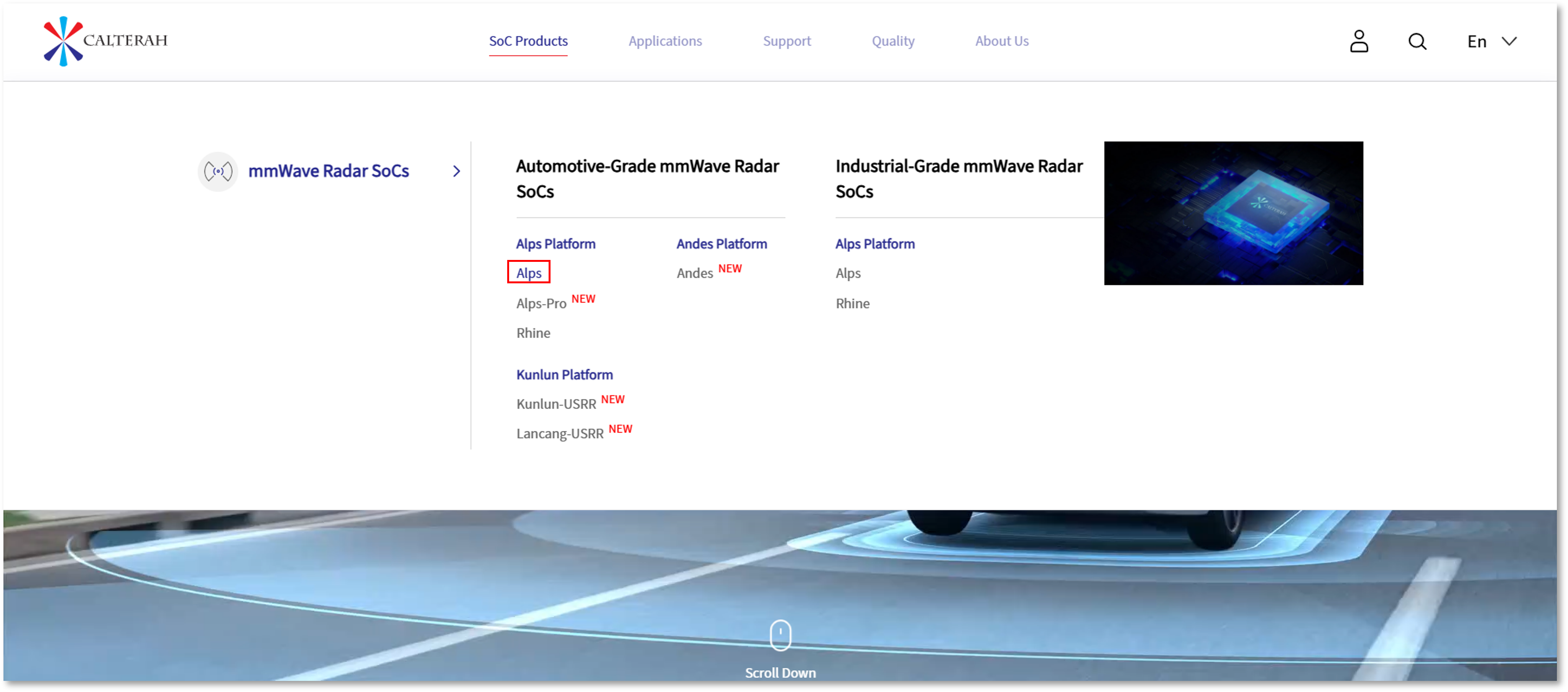Click the automotive Alps Platform heading
The image size is (1568, 692).
pos(555,243)
